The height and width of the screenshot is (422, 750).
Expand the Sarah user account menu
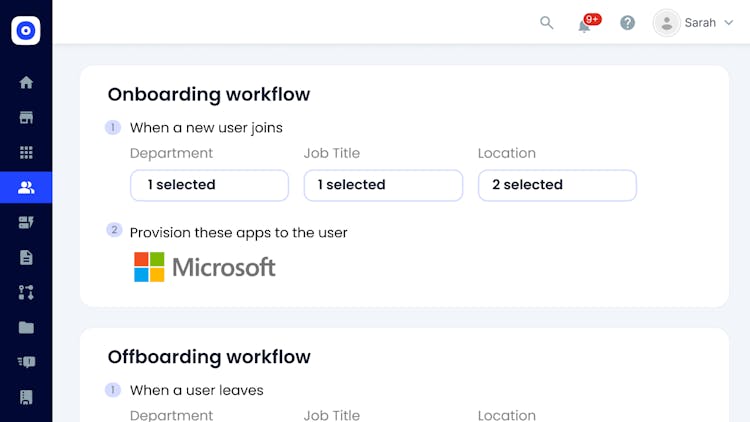pyautogui.click(x=728, y=23)
